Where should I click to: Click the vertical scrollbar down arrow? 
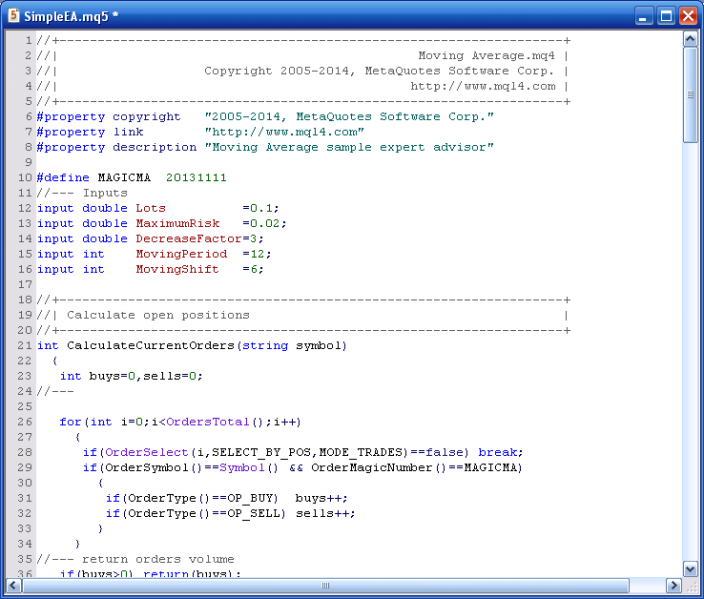click(690, 568)
